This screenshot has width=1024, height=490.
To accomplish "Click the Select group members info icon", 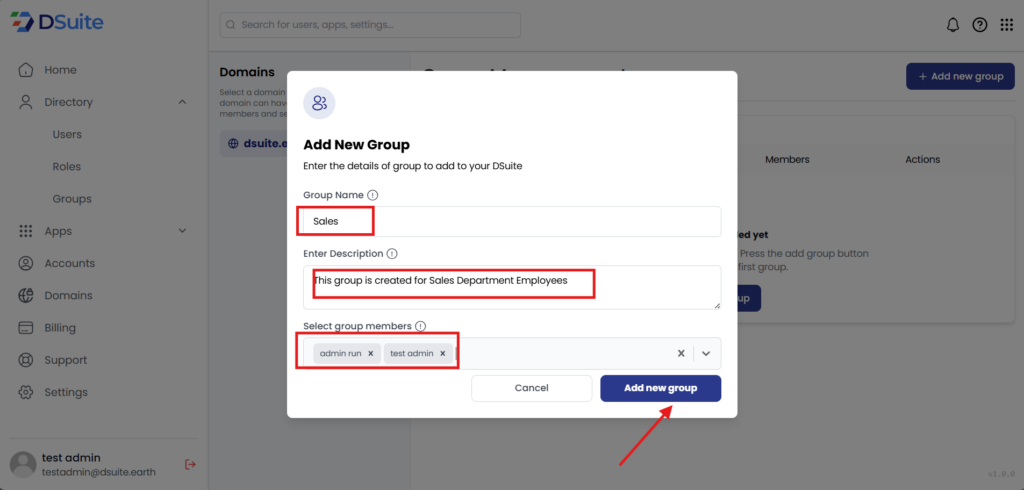I will 420,326.
